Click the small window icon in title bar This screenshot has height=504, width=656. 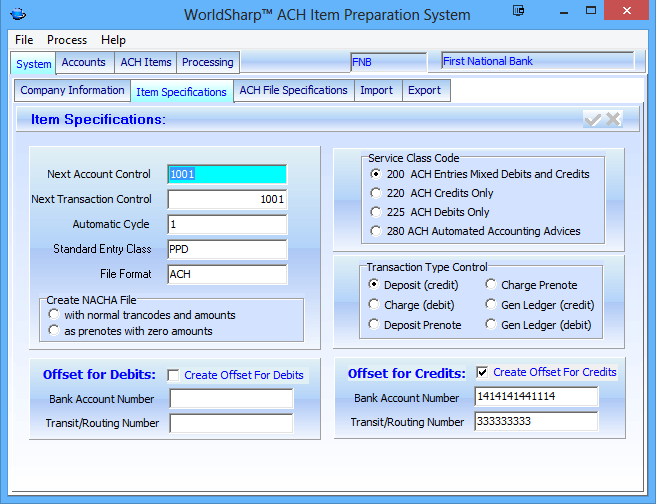[518, 11]
